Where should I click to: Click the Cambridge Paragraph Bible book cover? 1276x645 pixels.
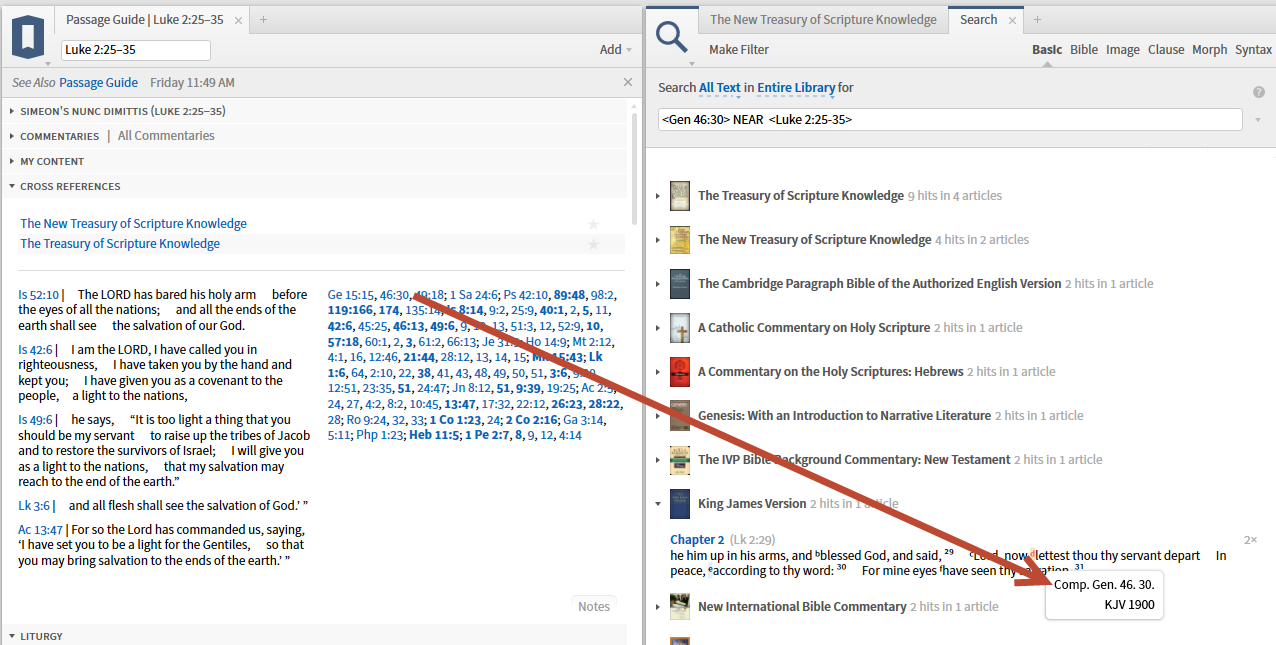680,283
